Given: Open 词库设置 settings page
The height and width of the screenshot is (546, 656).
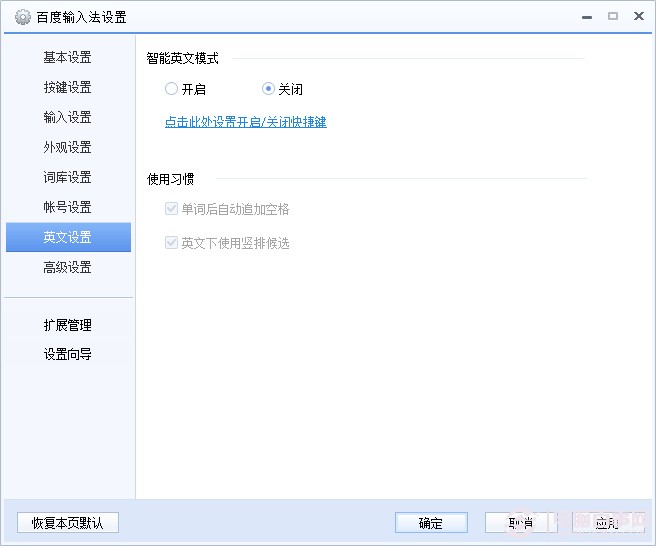Looking at the screenshot, I should point(67,177).
